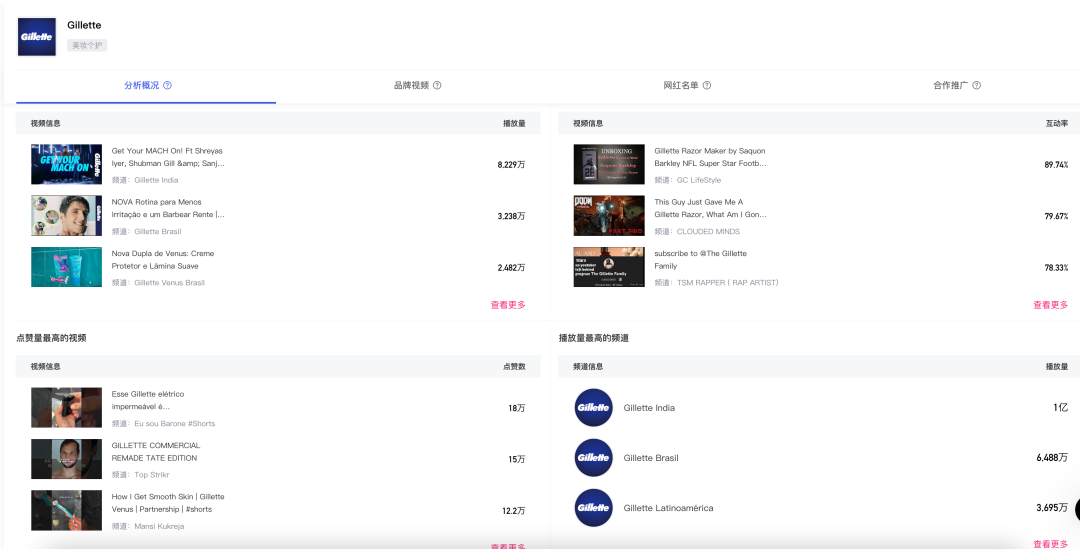Click the 8,229万 play count value
Screen dimensions: 1080x549
coord(511,165)
